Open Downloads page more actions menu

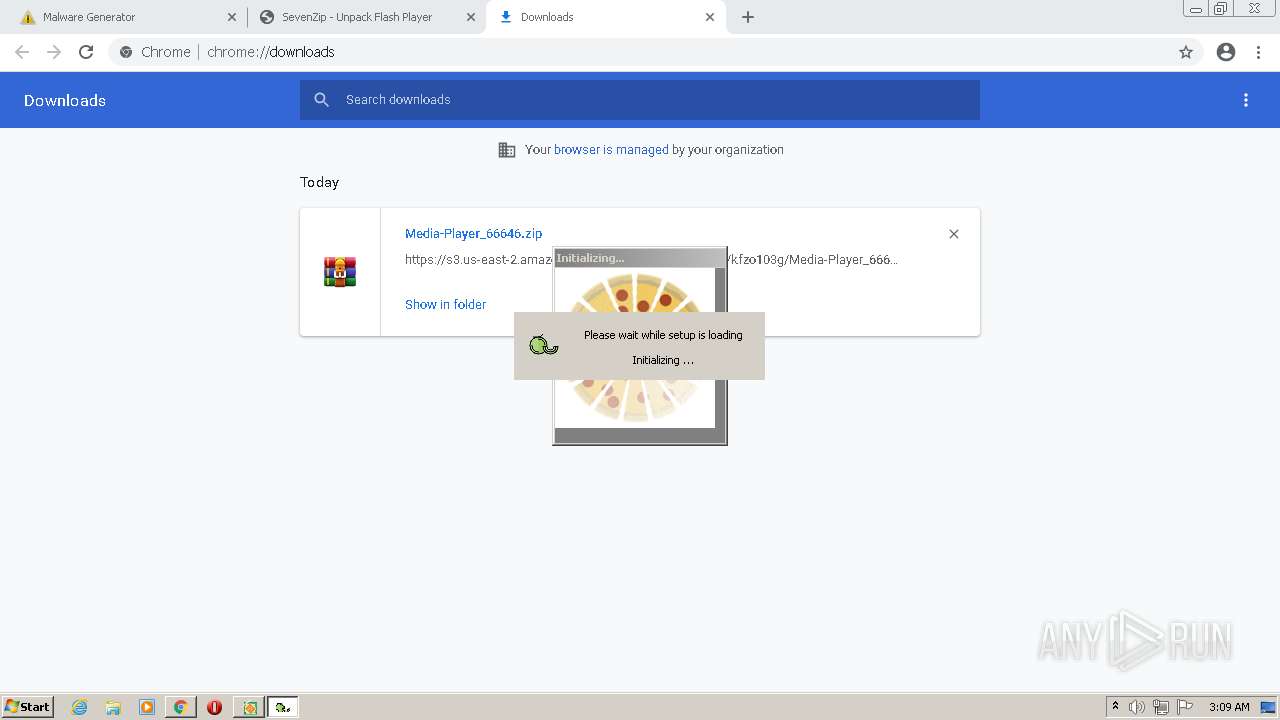pos(1246,100)
